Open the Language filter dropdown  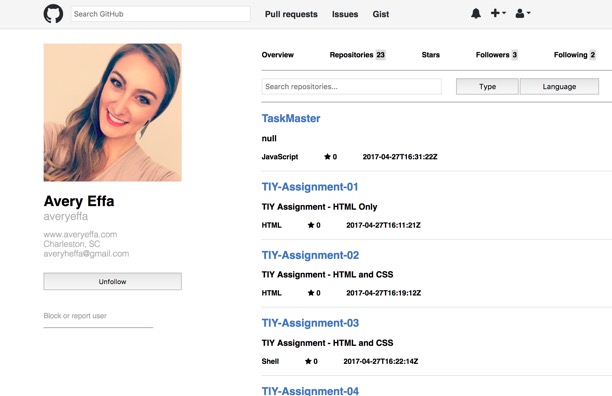click(x=559, y=87)
